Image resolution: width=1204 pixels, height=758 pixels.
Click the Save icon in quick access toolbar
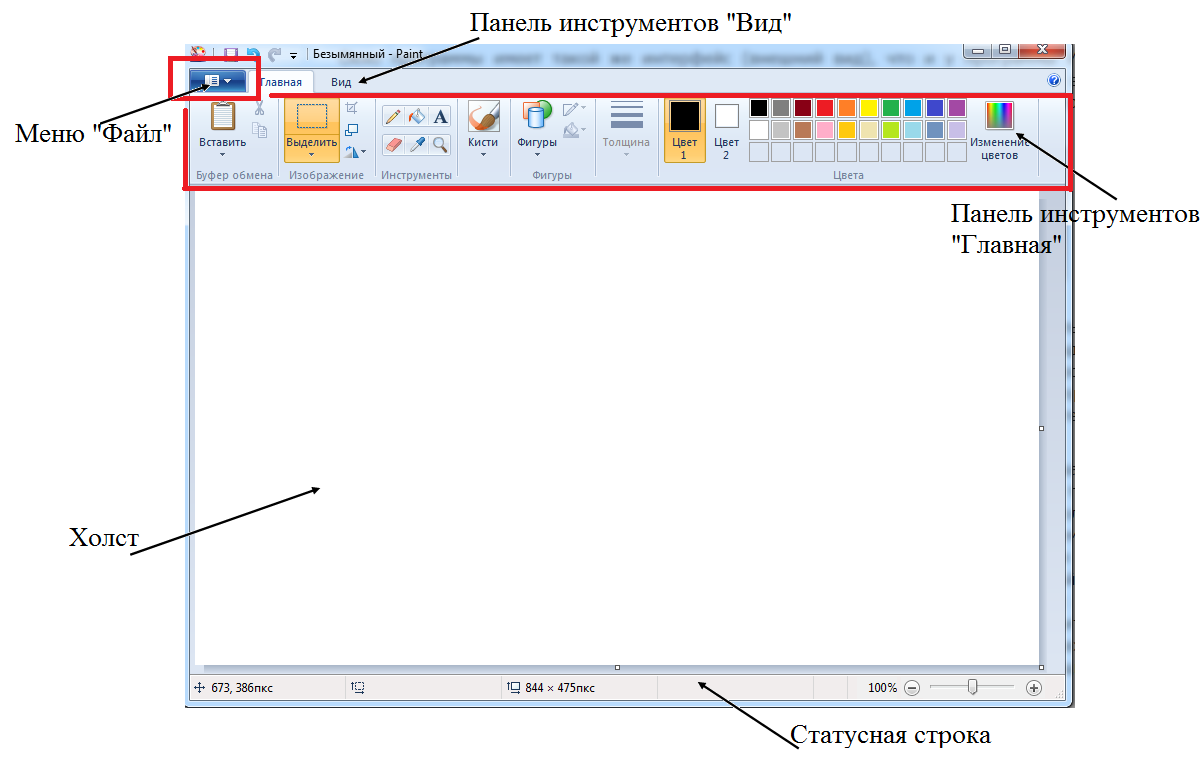coord(230,54)
